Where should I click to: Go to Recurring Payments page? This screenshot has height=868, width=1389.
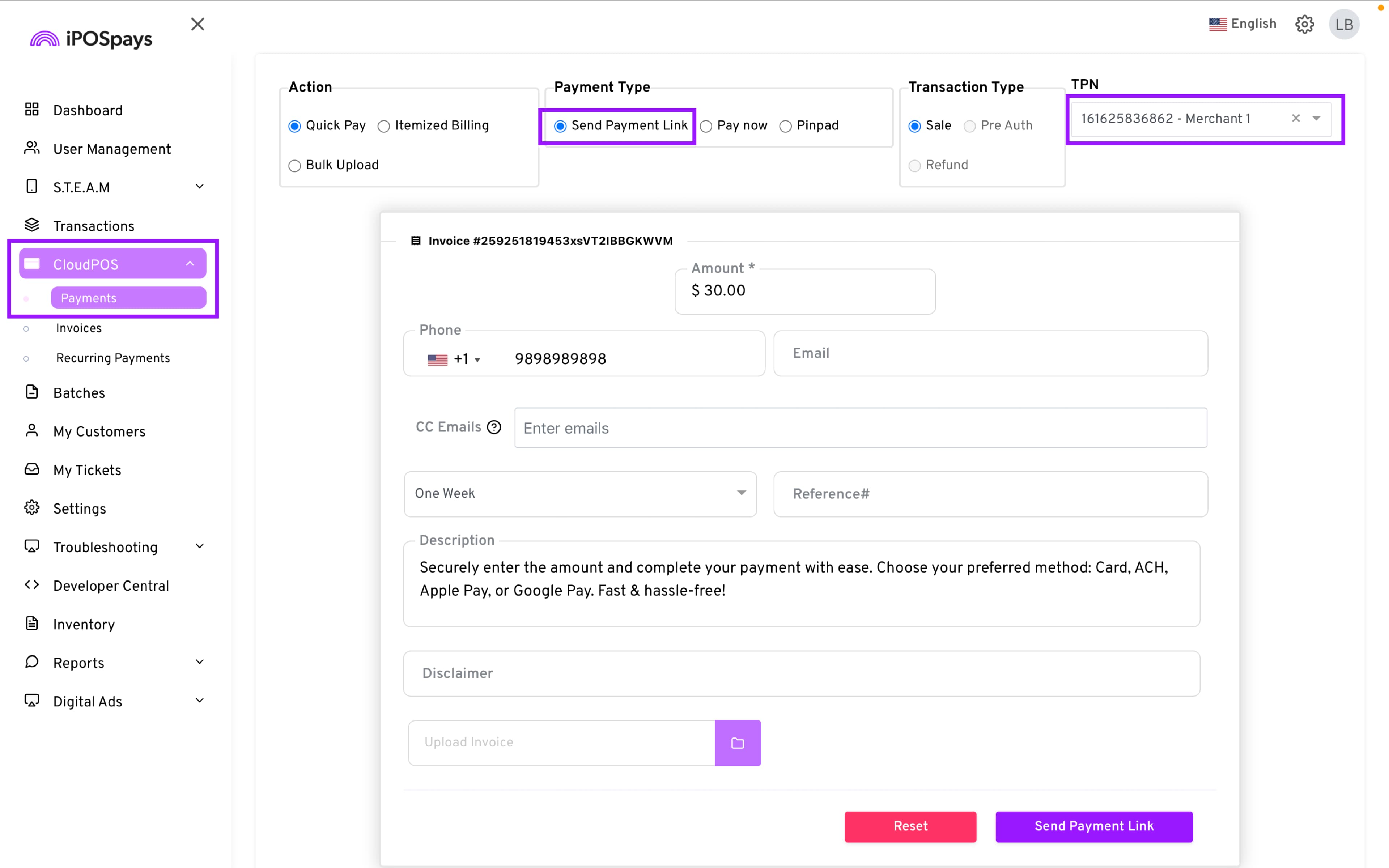click(x=113, y=358)
